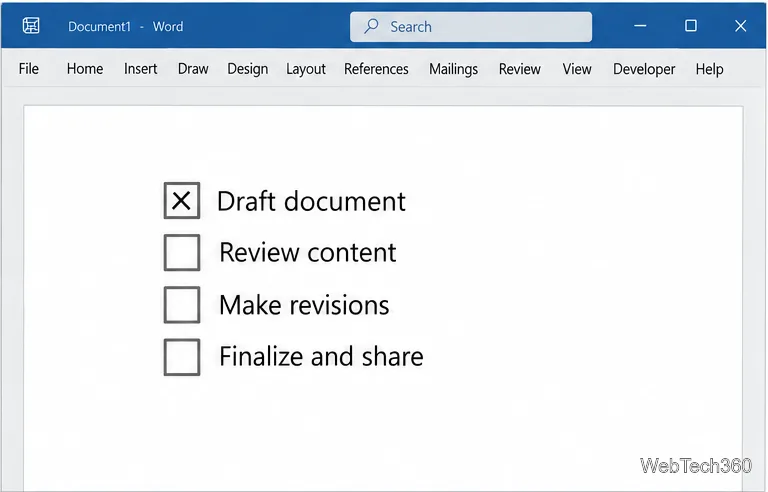Open the Insert tab
The image size is (768, 492).
pyautogui.click(x=141, y=69)
